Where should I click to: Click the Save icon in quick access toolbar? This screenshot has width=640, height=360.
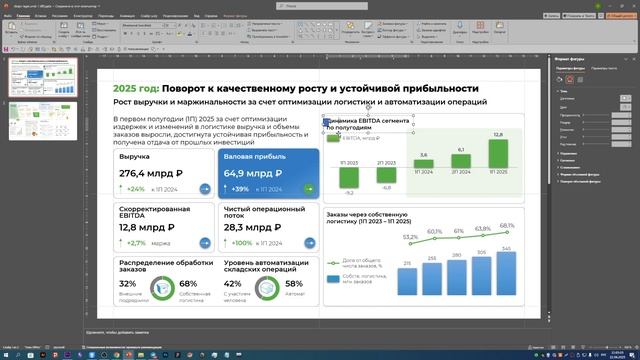(6, 49)
